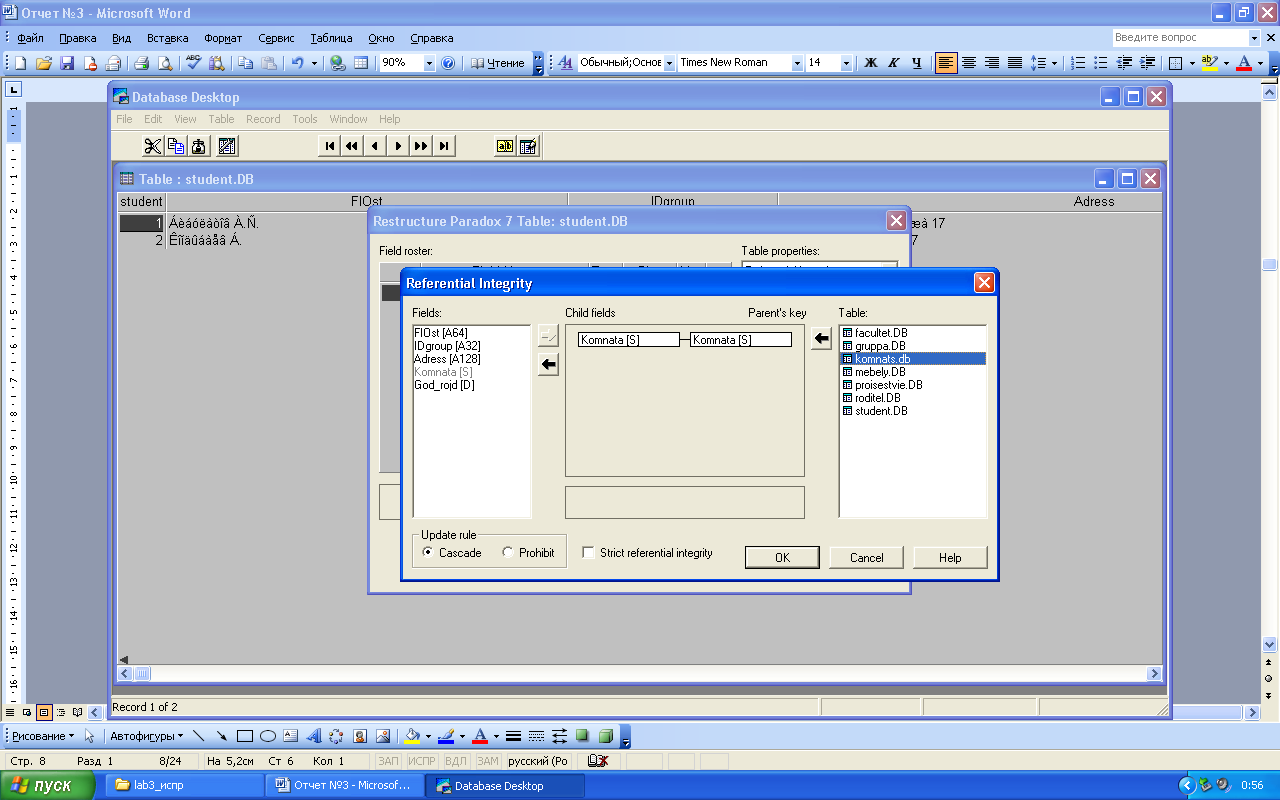Click the Cut scissors icon in Database Desktop

click(152, 146)
